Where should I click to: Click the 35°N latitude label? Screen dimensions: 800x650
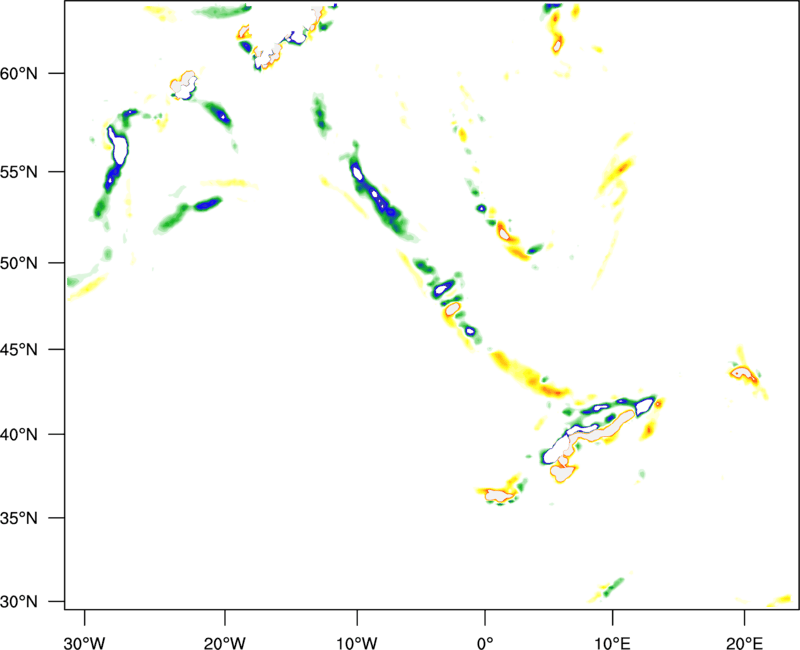[x=19, y=519]
